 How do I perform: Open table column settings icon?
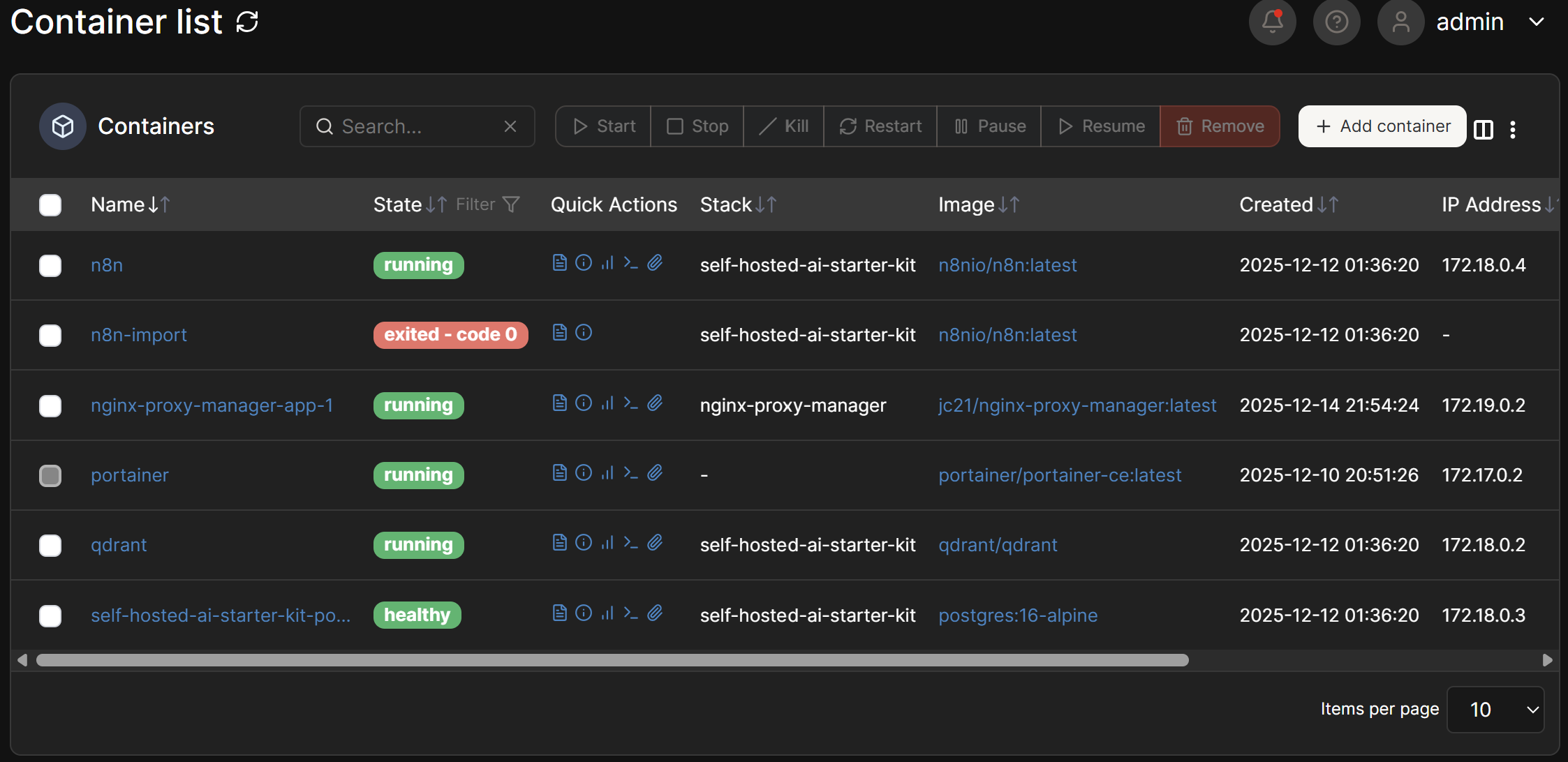[x=1484, y=128]
